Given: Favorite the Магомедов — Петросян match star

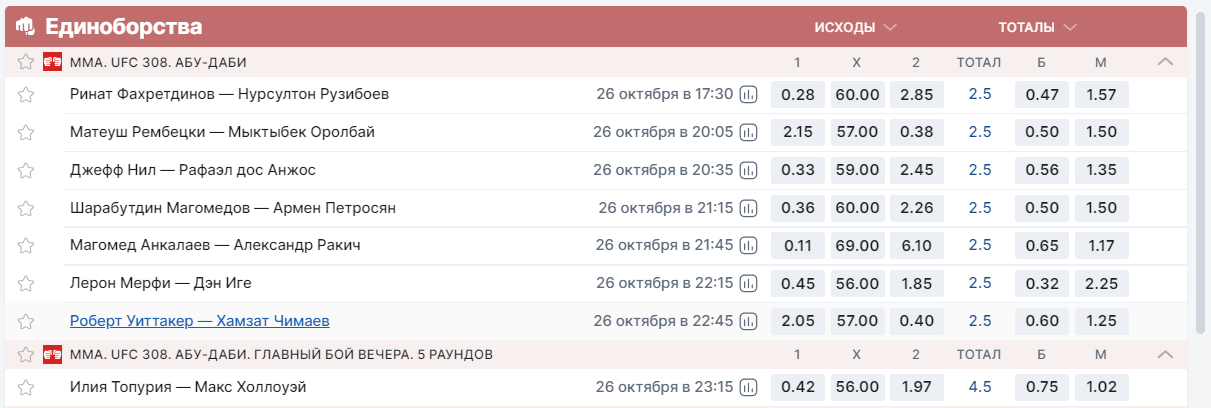Looking at the screenshot, I should (x=26, y=208).
